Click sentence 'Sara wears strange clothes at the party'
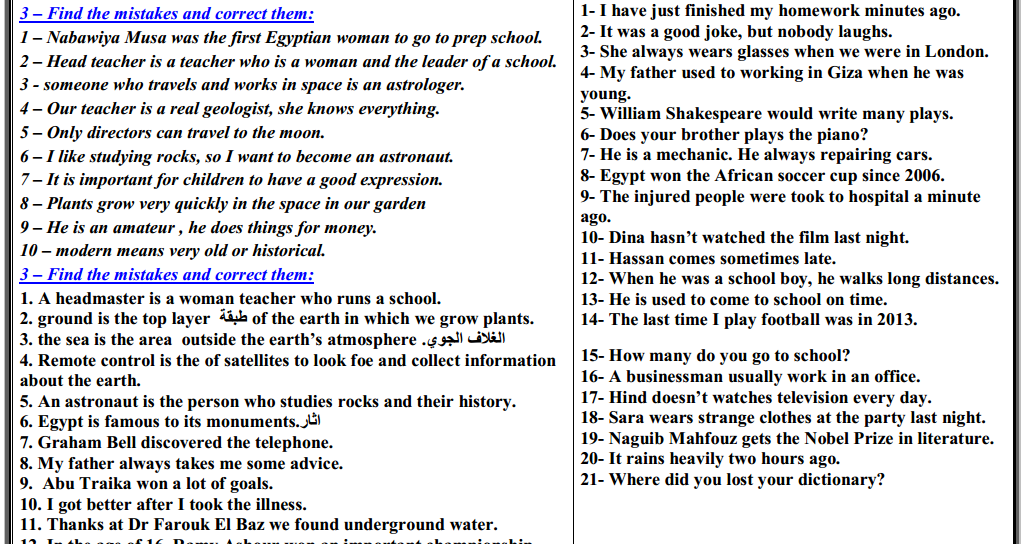Screen dimensions: 1036x544 (x=783, y=418)
